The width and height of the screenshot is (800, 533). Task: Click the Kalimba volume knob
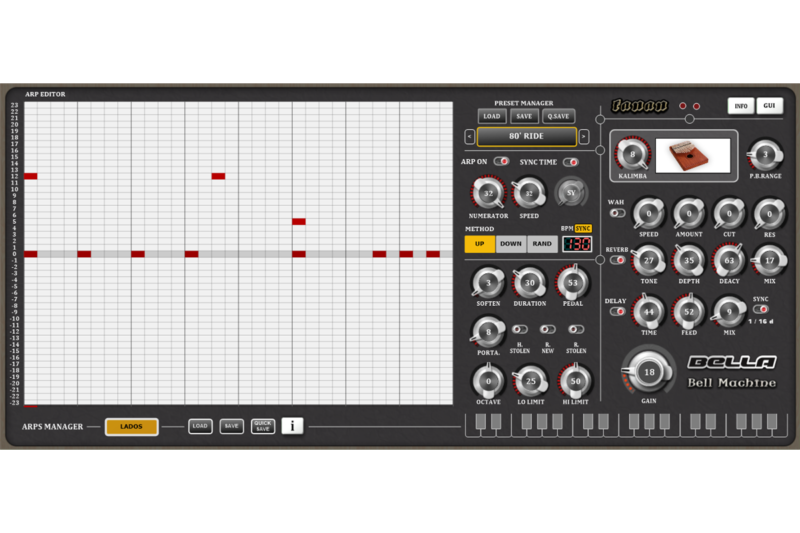(632, 155)
